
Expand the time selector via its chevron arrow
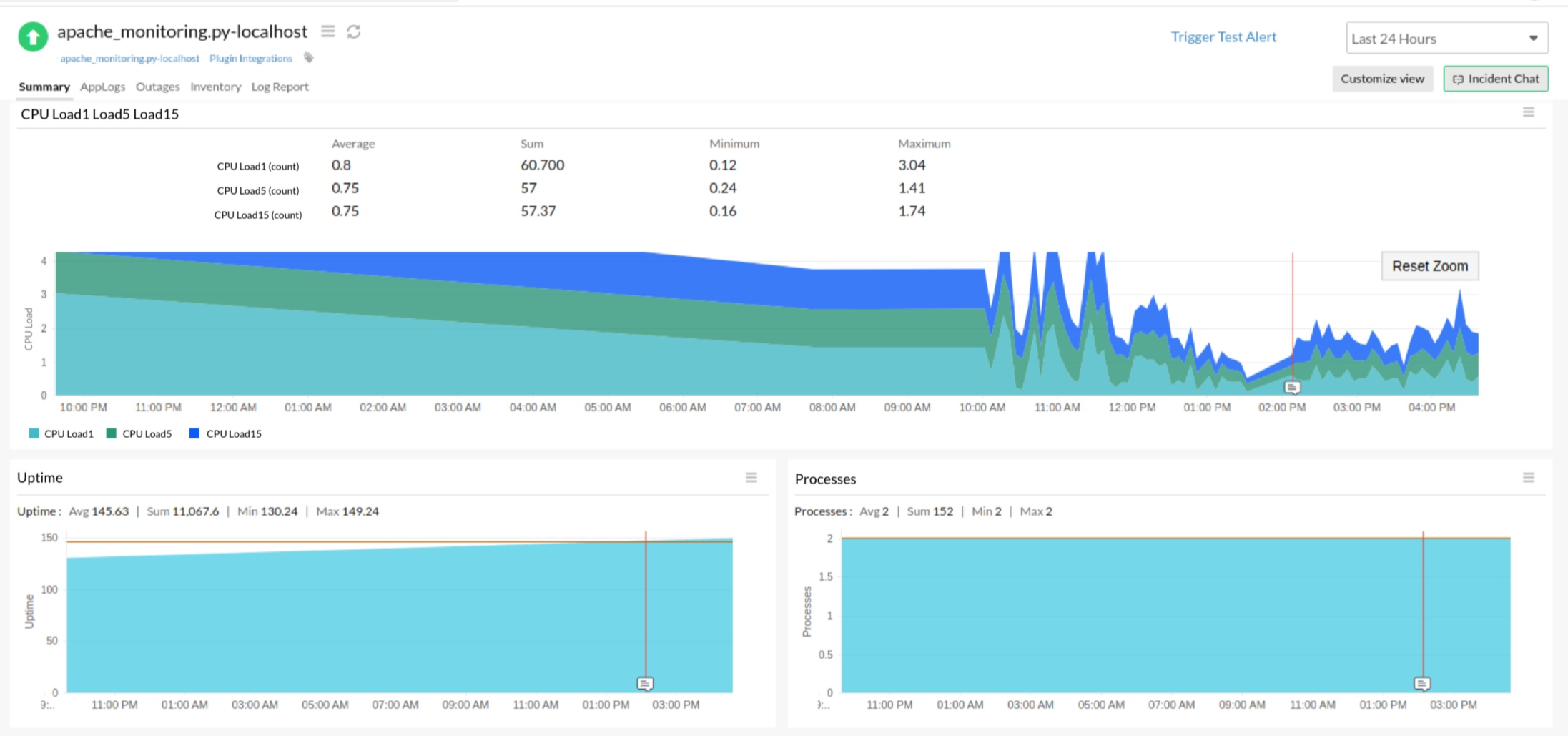[x=1532, y=39]
